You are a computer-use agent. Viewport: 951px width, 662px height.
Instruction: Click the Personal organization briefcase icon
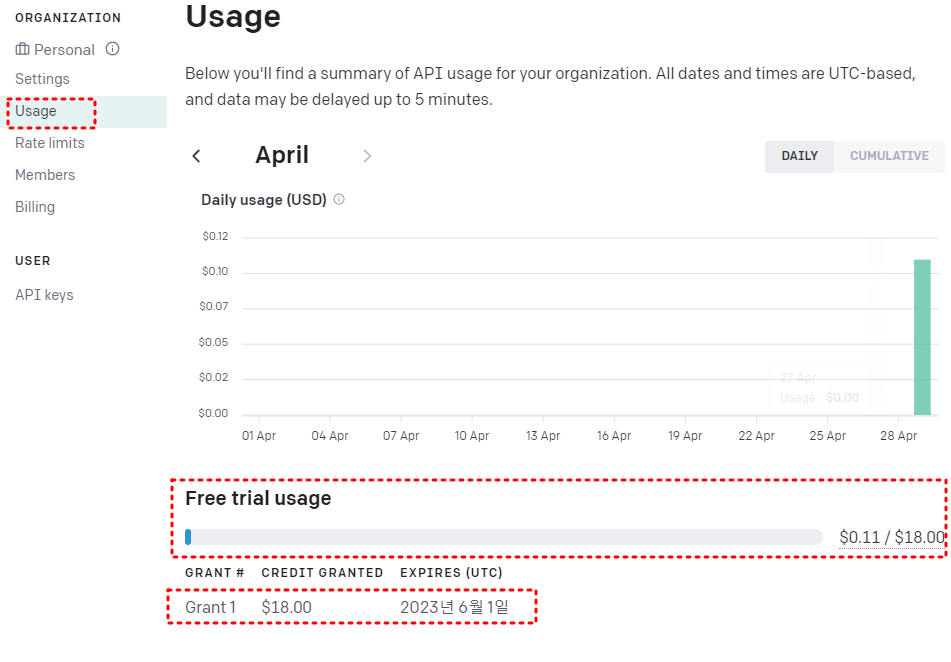[22, 49]
